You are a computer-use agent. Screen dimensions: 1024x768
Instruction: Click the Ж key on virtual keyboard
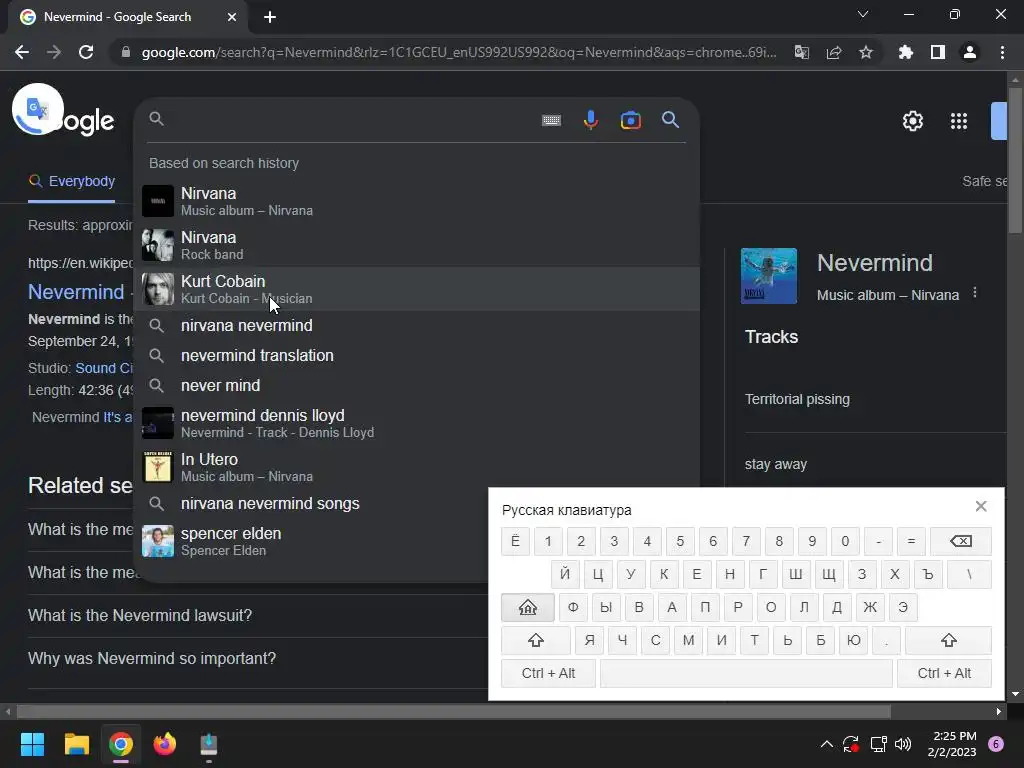point(869,607)
